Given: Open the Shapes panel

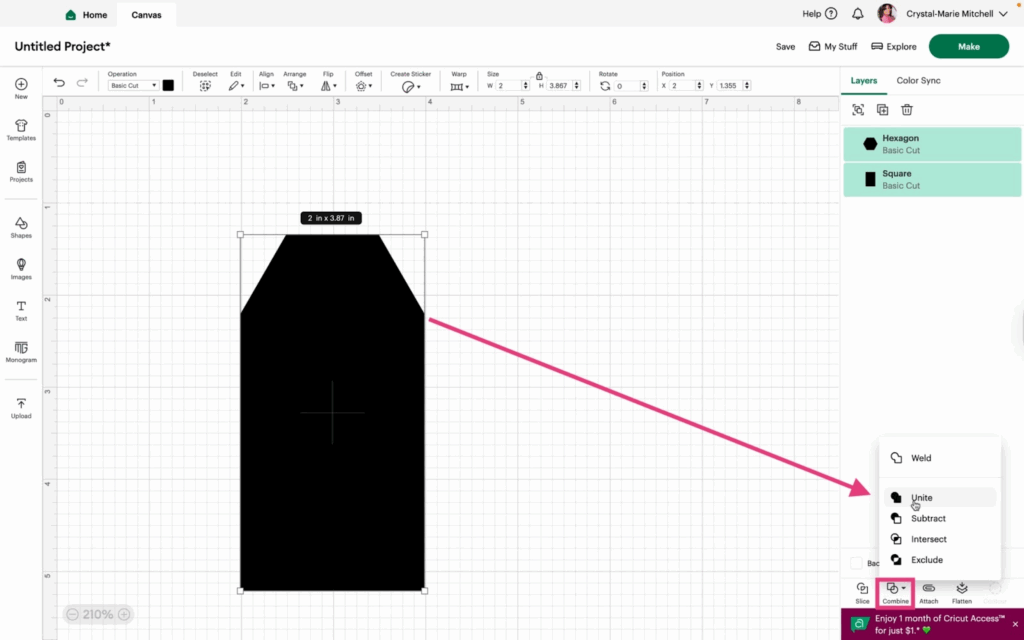Looking at the screenshot, I should tap(21, 227).
